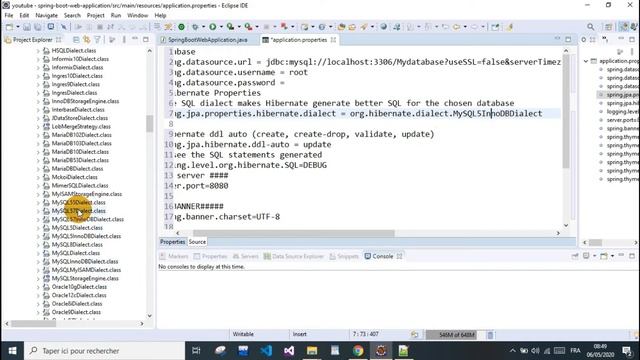Select MySQLInnoDBDialect.class in Project Explorer
The width and height of the screenshot is (640, 360).
85,262
